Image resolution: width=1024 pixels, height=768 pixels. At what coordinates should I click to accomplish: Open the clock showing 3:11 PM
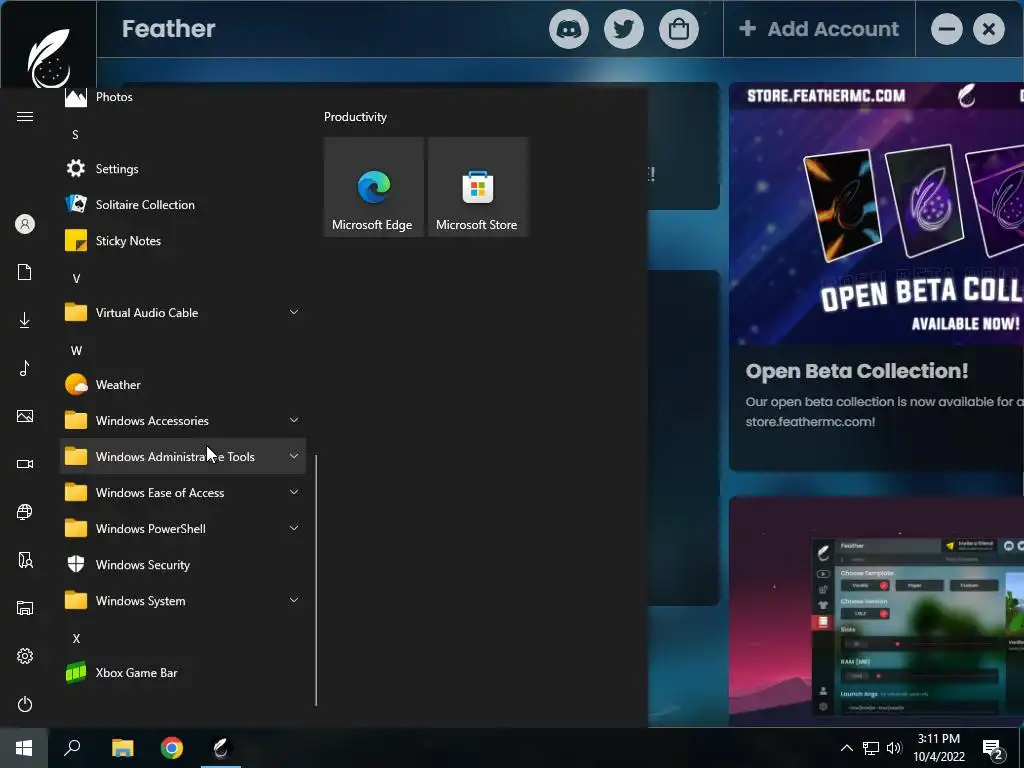(938, 748)
